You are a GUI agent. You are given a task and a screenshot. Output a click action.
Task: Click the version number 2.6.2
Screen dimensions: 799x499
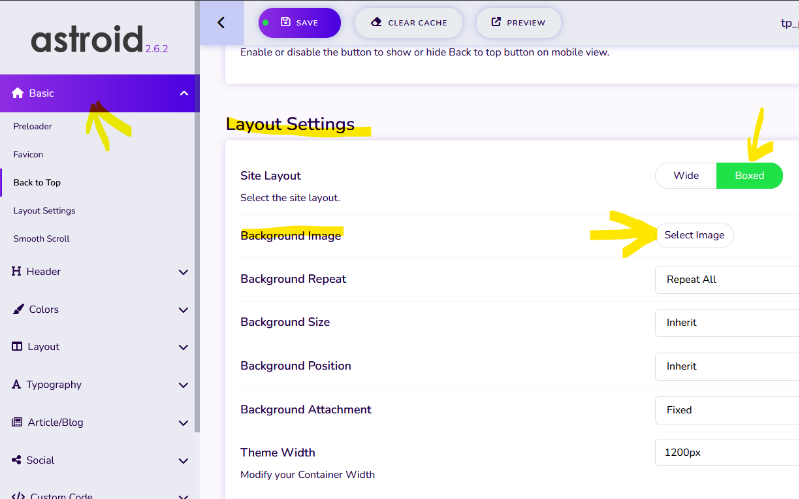click(156, 49)
